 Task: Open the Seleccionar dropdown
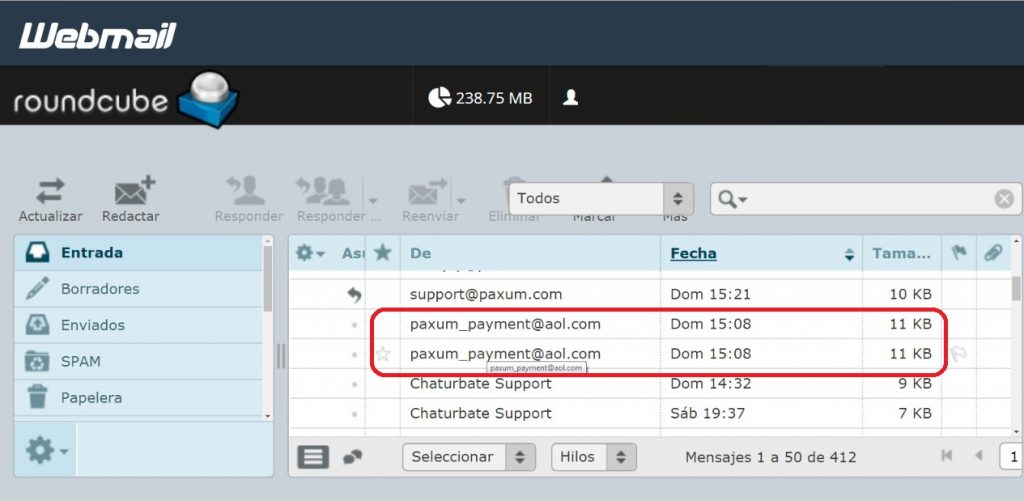(x=469, y=457)
